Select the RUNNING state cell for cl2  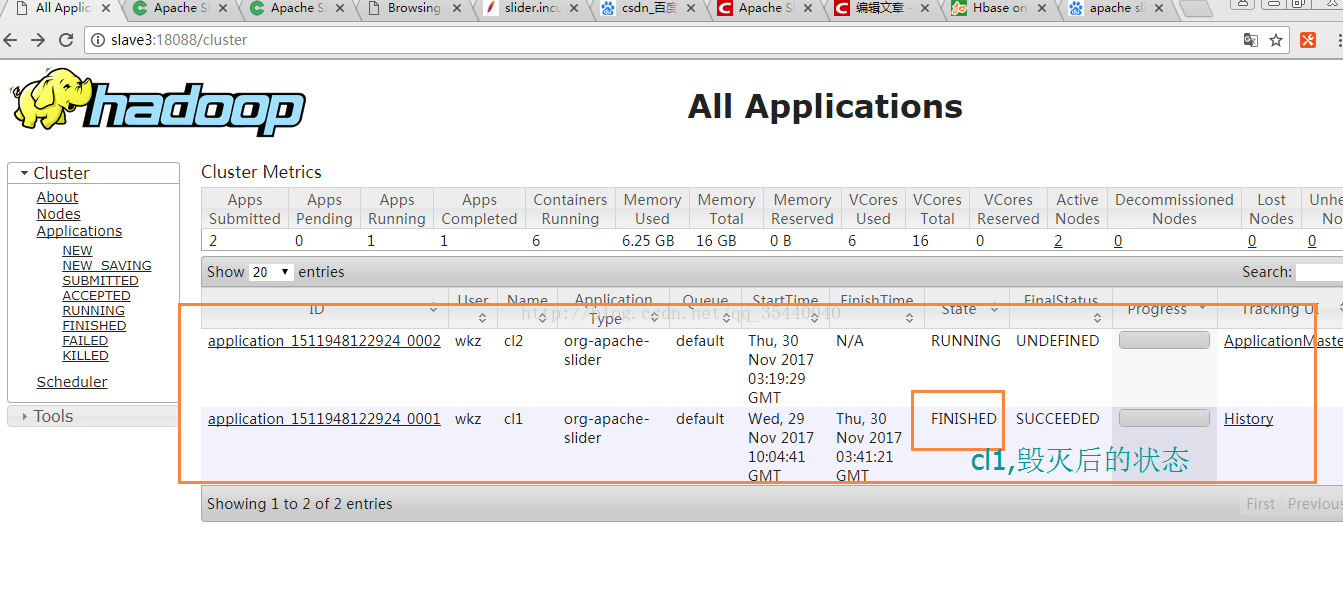pos(965,341)
